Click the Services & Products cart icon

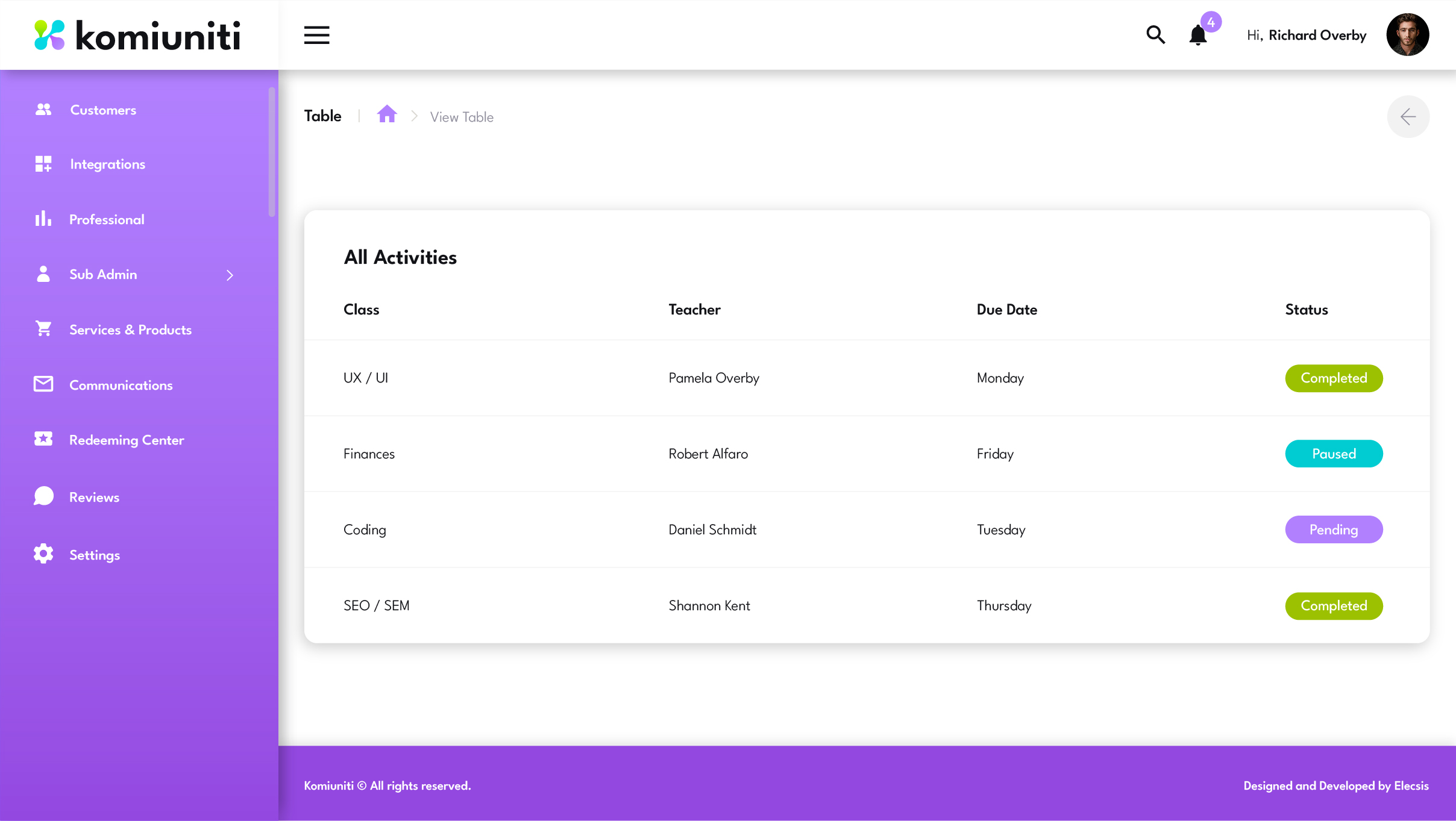[43, 329]
